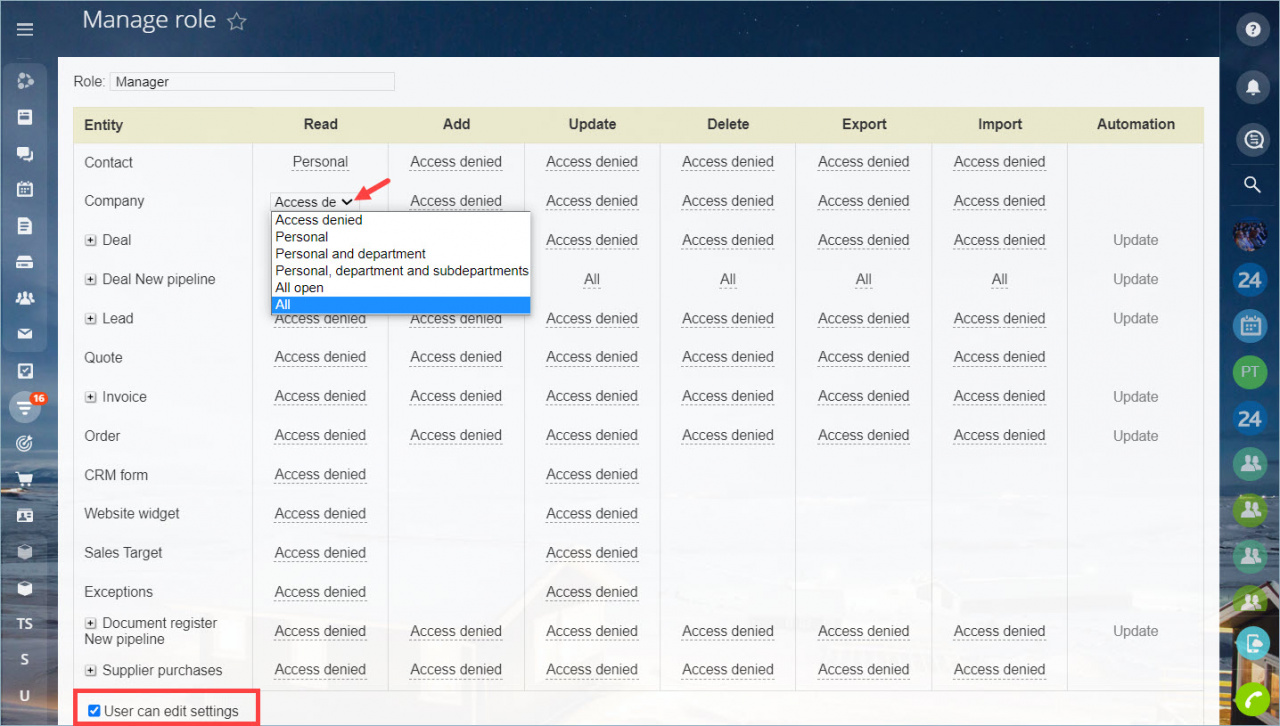Image resolution: width=1280 pixels, height=726 pixels.
Task: Edit Contact Read permission set to Personal
Action: click(x=320, y=162)
